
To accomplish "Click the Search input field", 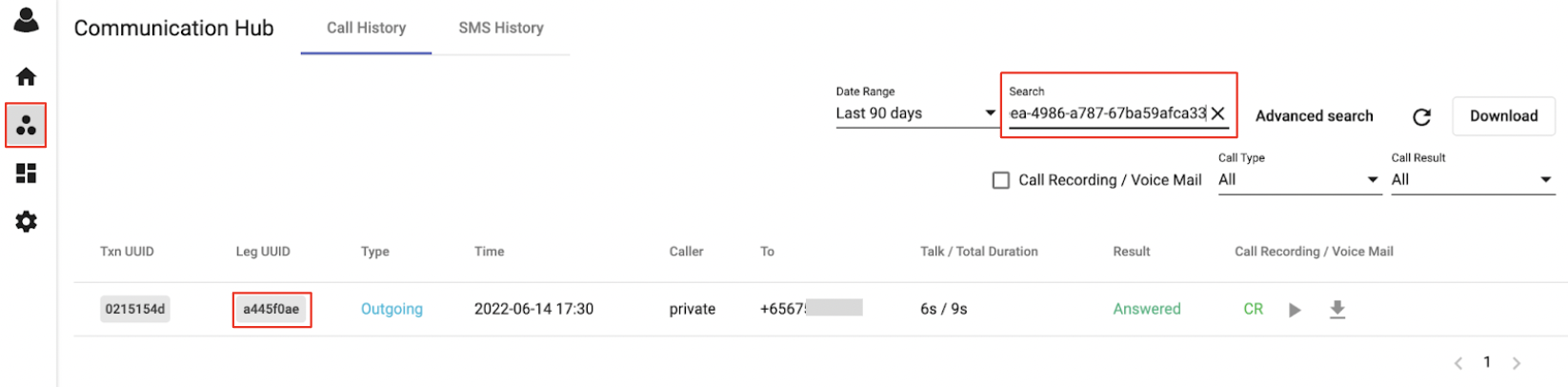I will click(1108, 113).
